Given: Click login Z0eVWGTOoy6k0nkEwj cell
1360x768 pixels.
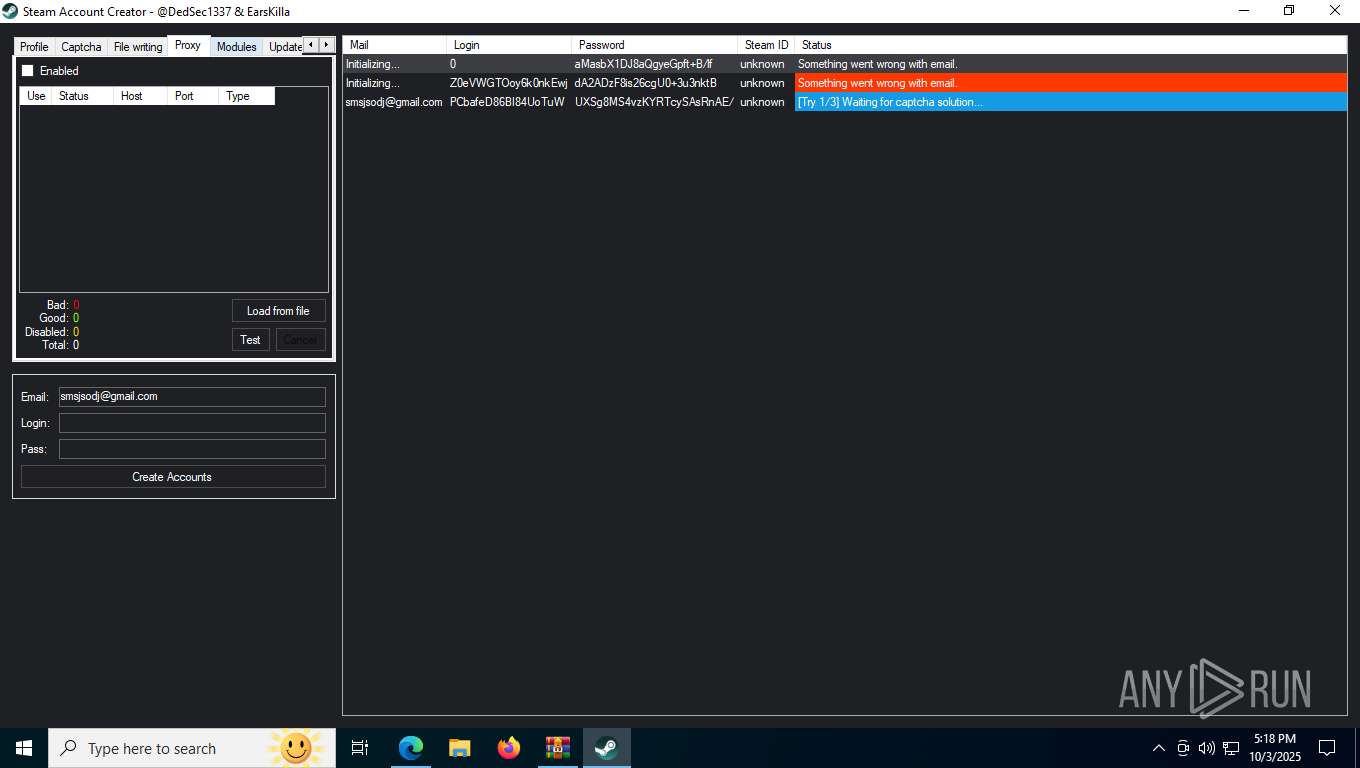Looking at the screenshot, I should click(x=508, y=83).
